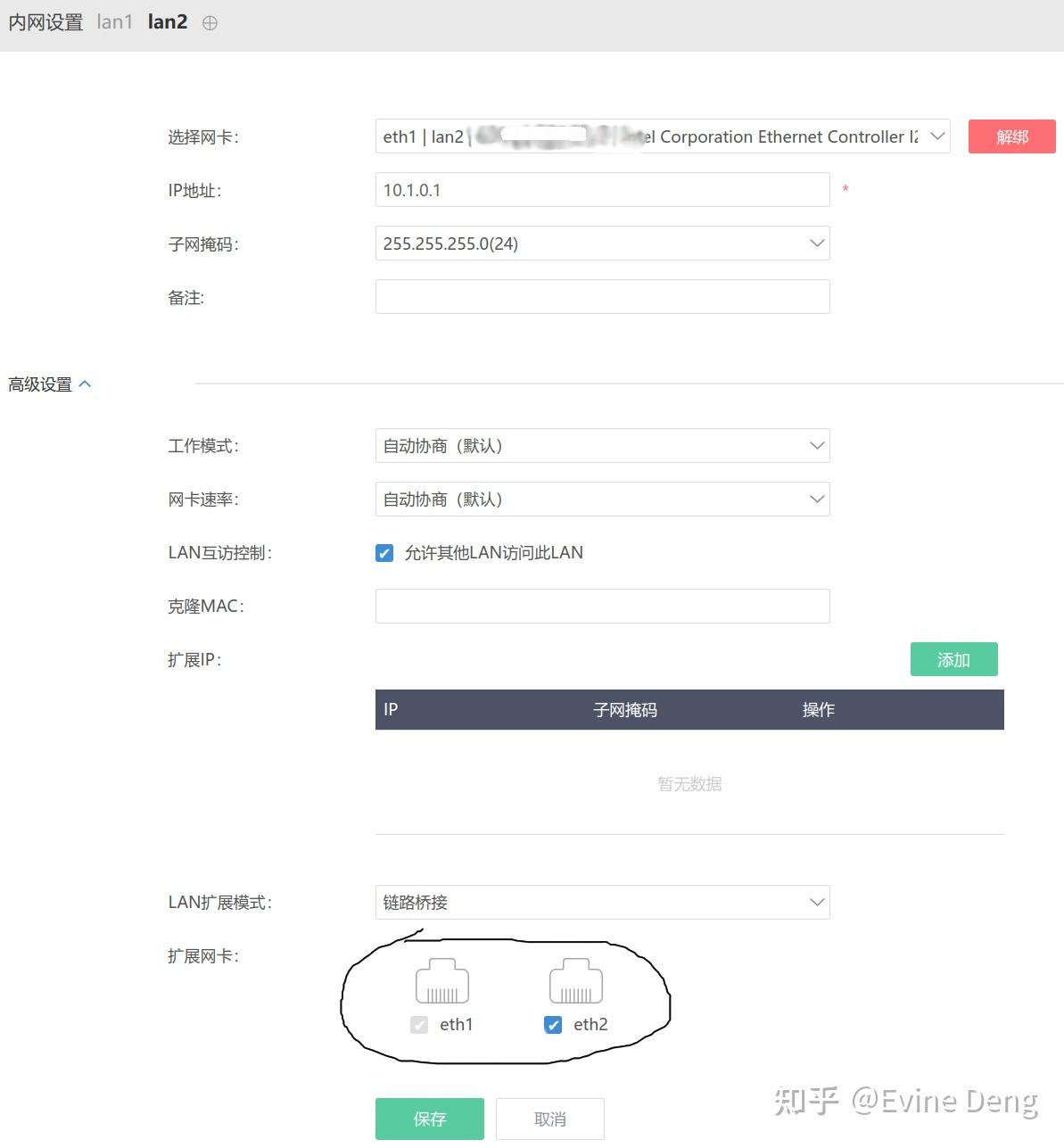Toggle the eth1 extension card checkbox
Image resolution: width=1064 pixels, height=1148 pixels.
tap(419, 1025)
